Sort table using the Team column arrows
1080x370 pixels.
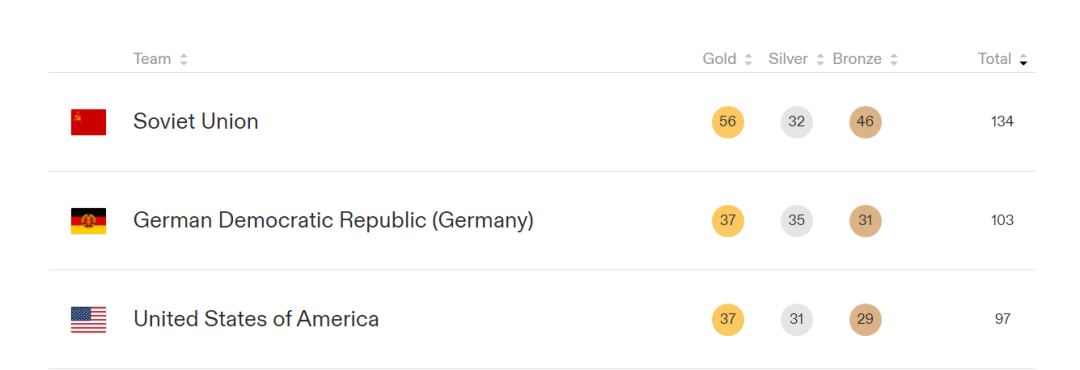click(x=183, y=59)
